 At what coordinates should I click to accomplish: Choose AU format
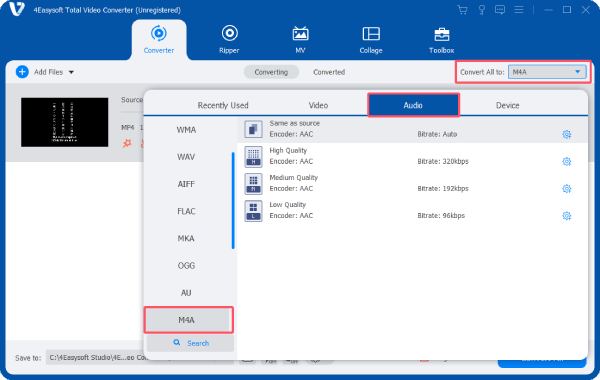pos(186,293)
